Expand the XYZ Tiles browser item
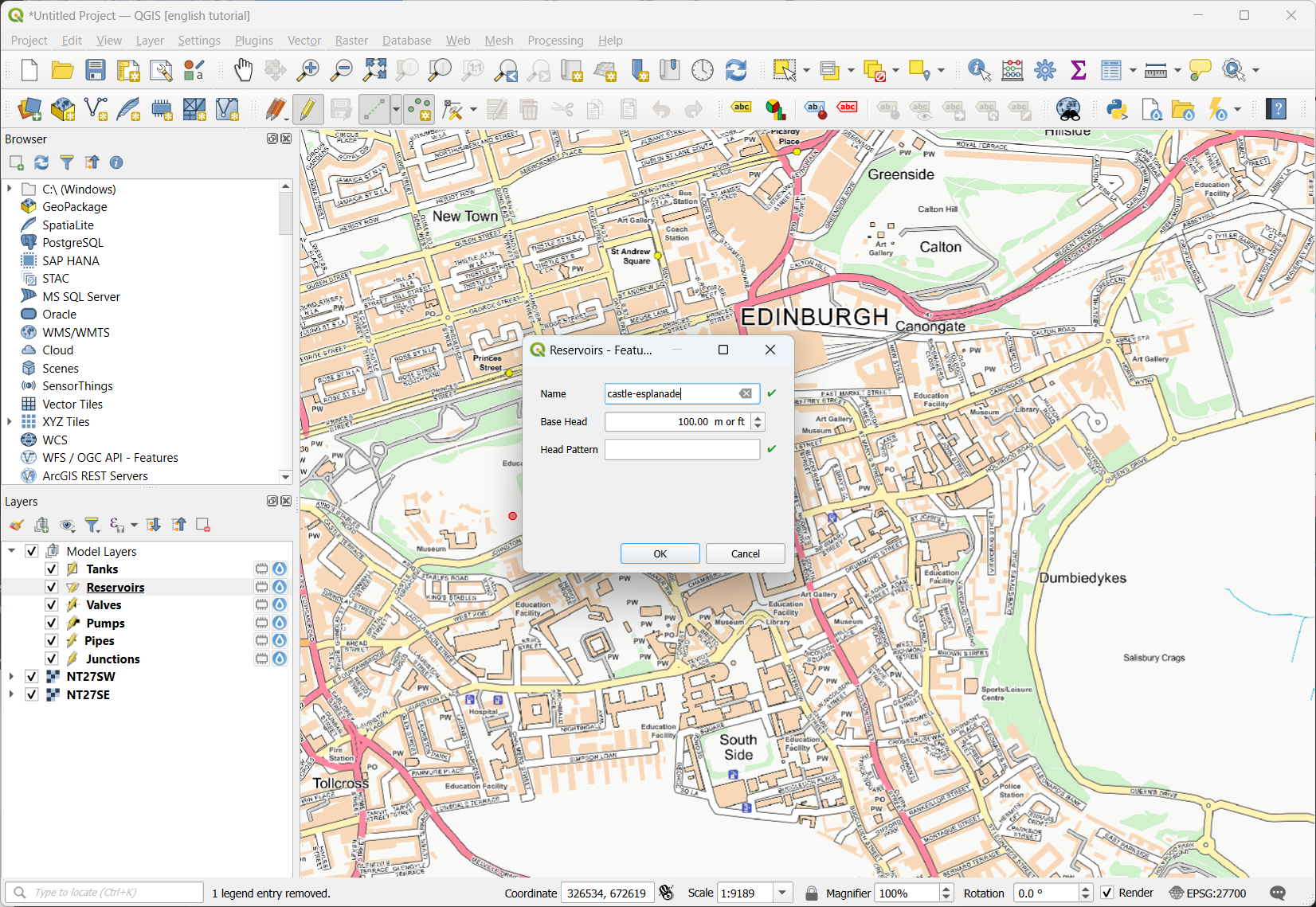 [10, 422]
